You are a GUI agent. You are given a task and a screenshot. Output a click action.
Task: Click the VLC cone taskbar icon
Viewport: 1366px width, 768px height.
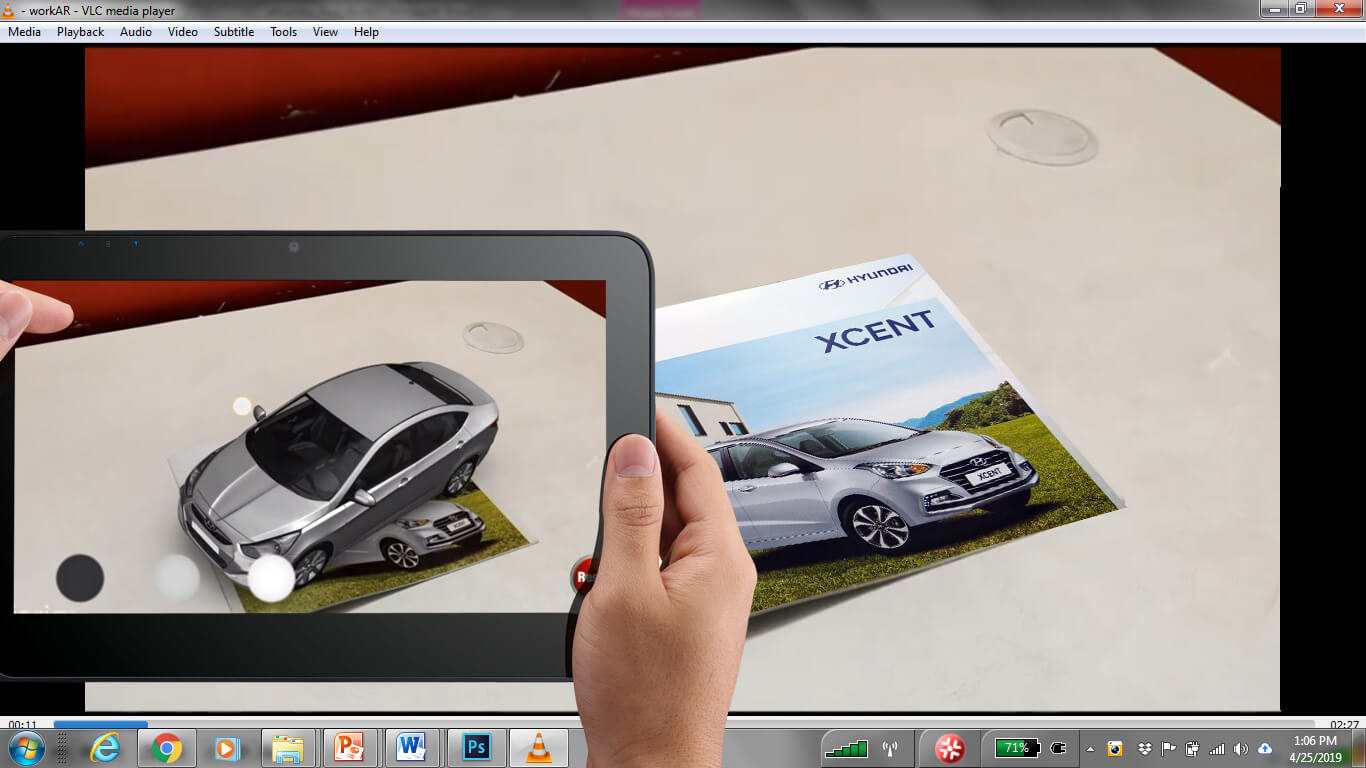pyautogui.click(x=539, y=748)
